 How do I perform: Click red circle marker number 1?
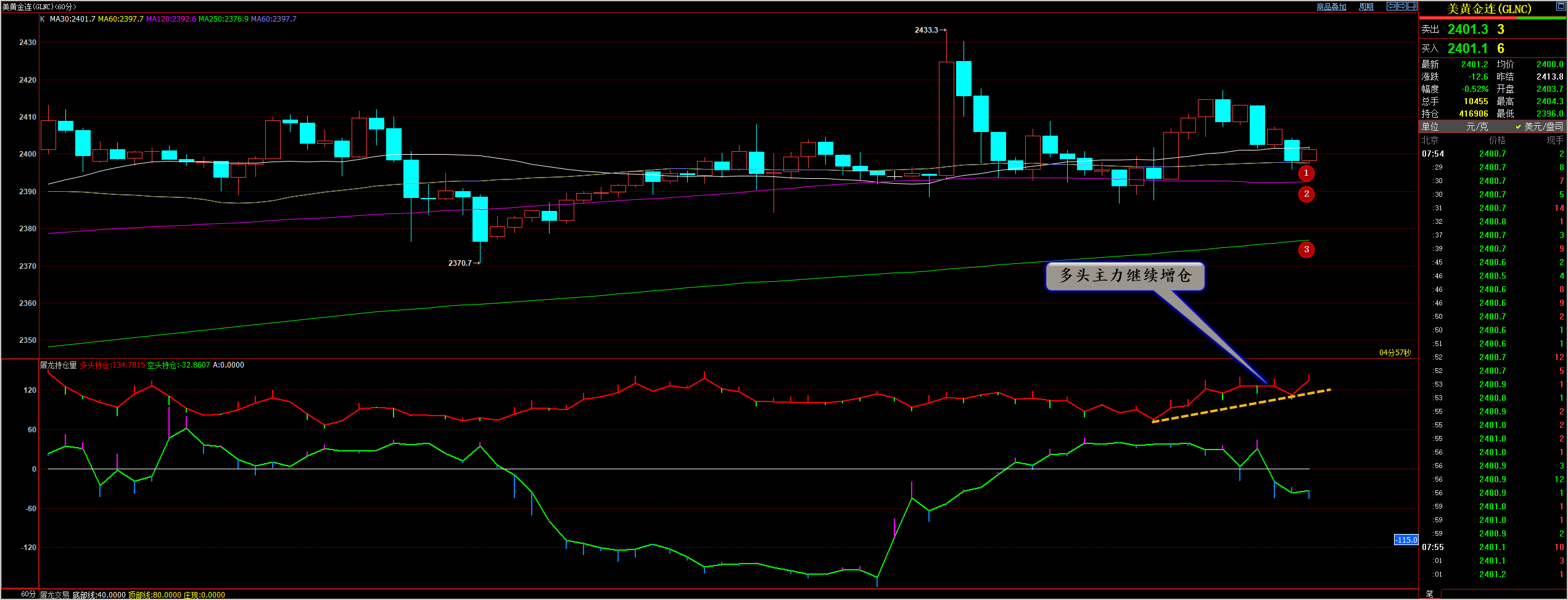[x=1306, y=173]
